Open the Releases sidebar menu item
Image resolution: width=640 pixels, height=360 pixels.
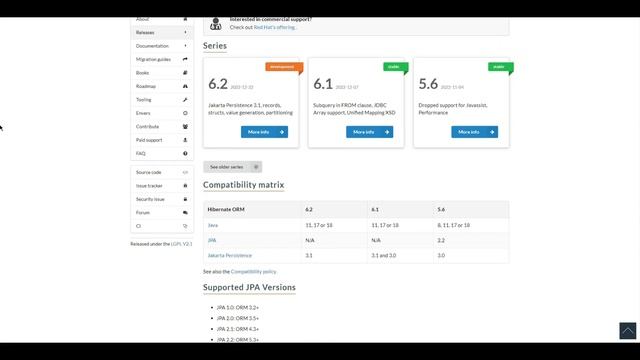pos(162,33)
